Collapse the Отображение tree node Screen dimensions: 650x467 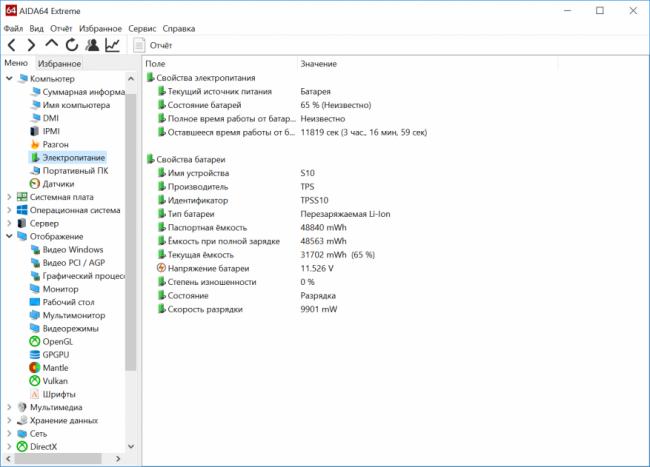(x=9, y=236)
